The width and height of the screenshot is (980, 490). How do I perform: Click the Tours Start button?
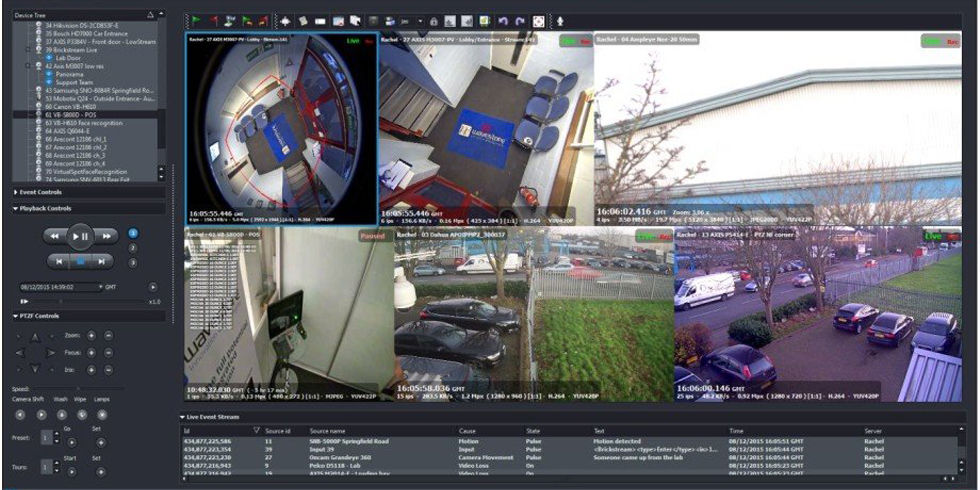click(x=71, y=471)
